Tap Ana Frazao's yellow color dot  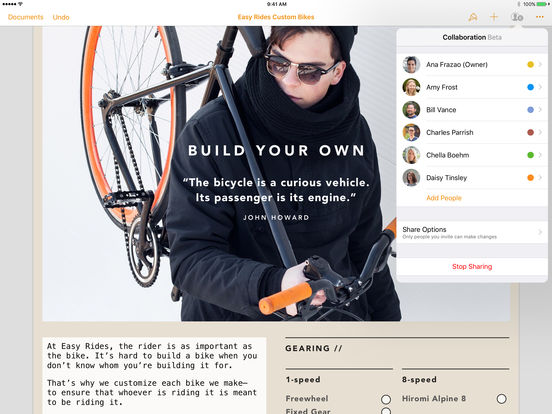(x=530, y=64)
